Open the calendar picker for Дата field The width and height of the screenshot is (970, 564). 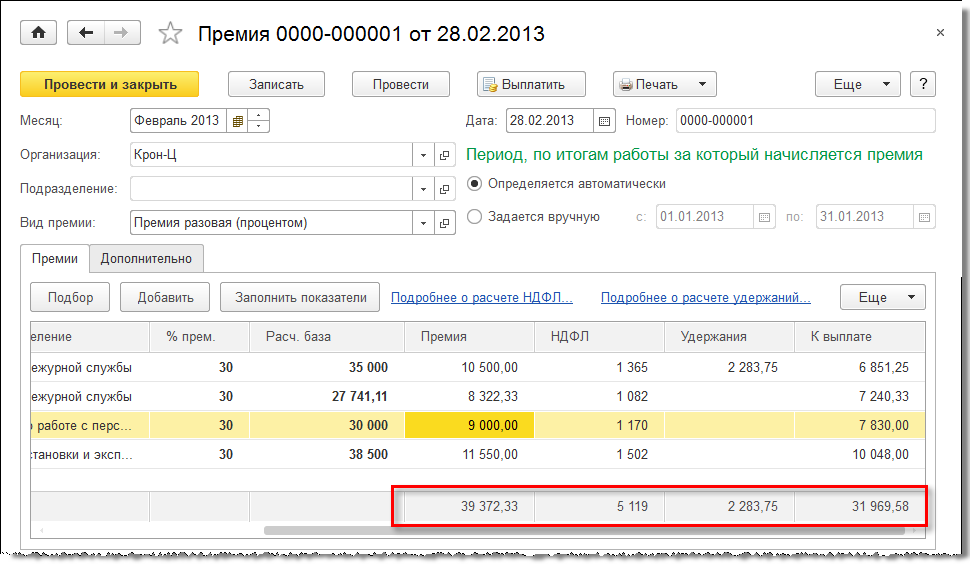coord(604,121)
